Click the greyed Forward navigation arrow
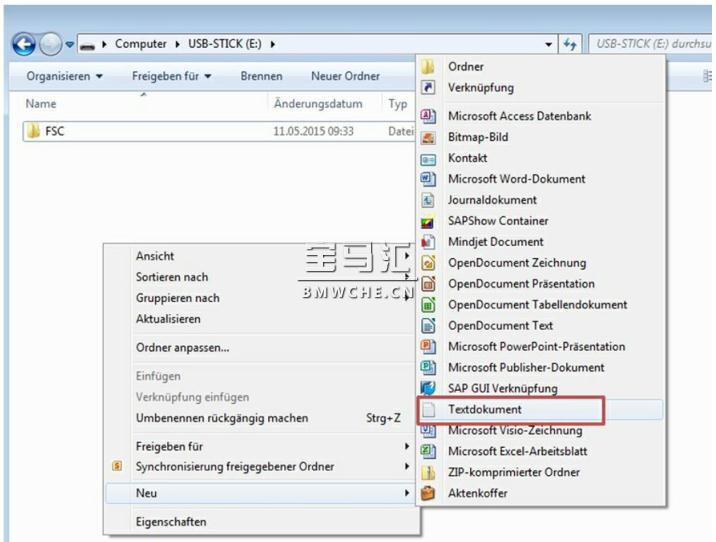 pos(50,44)
